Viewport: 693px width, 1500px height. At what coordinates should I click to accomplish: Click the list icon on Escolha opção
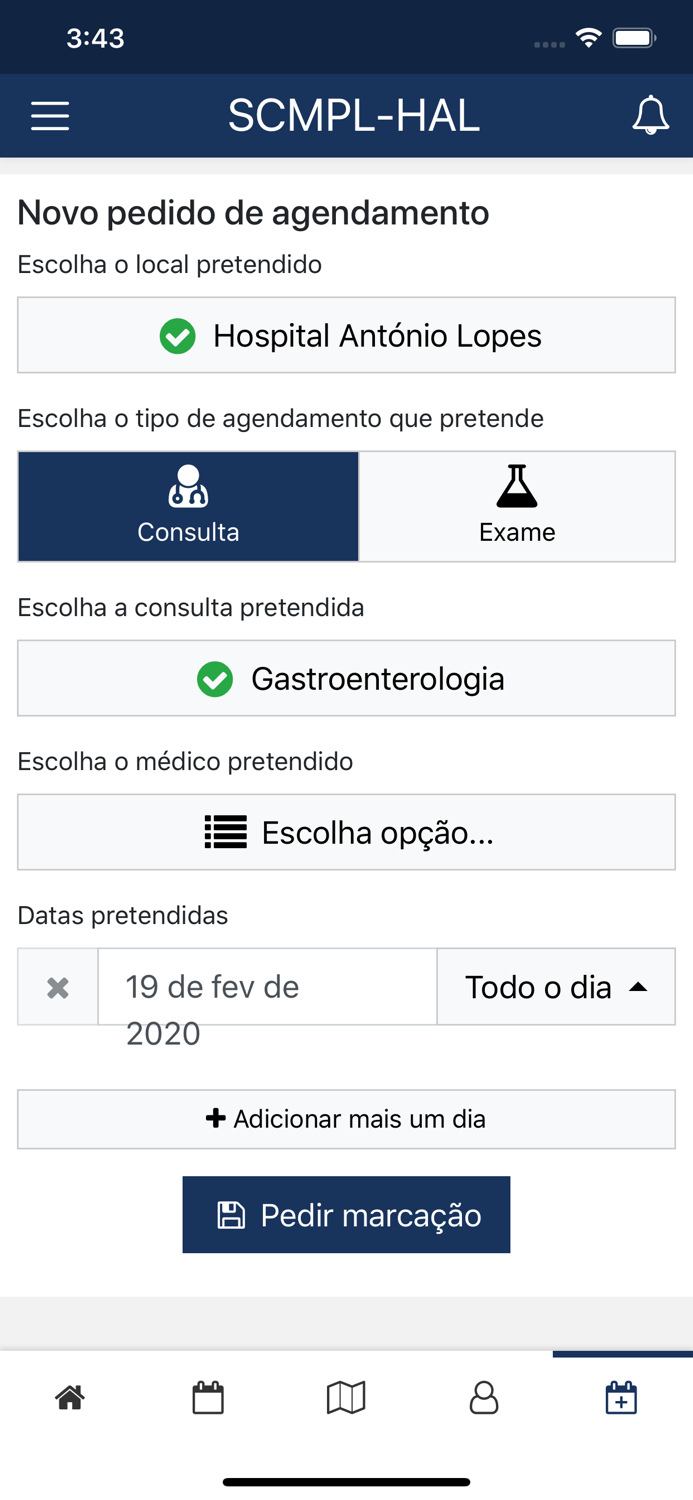[224, 832]
